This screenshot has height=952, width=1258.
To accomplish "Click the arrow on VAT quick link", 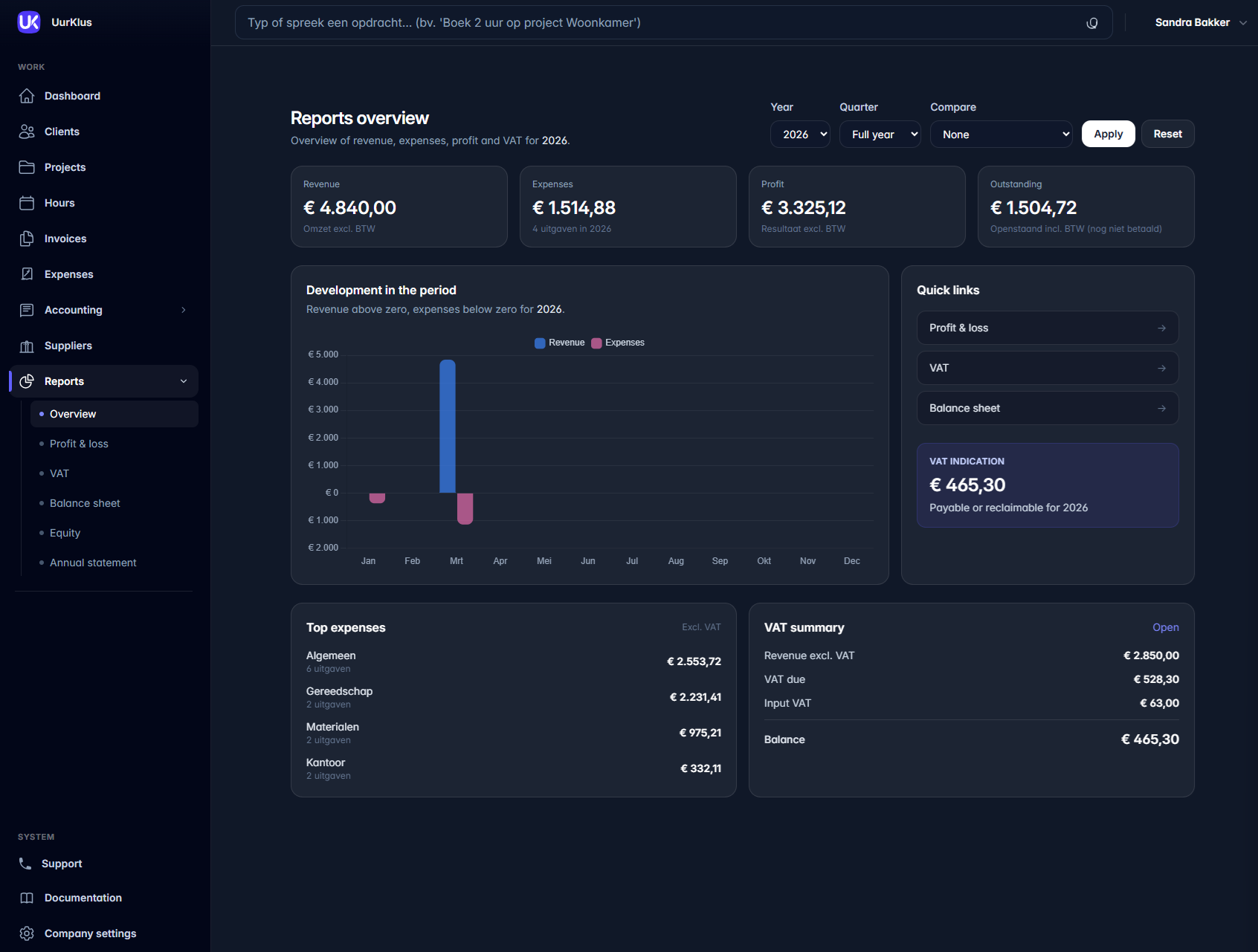I will pos(1161,368).
